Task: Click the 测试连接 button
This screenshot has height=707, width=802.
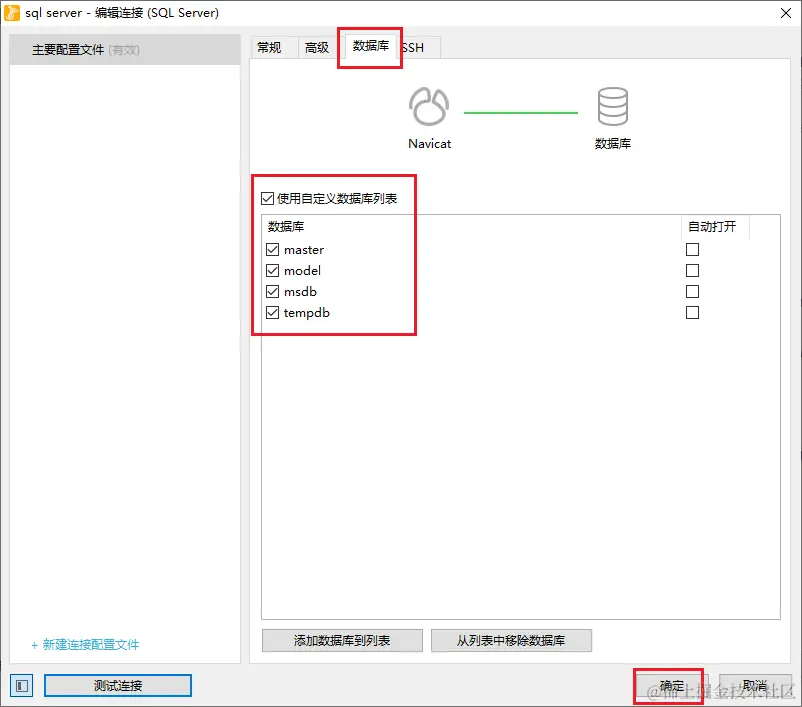Action: coord(118,686)
